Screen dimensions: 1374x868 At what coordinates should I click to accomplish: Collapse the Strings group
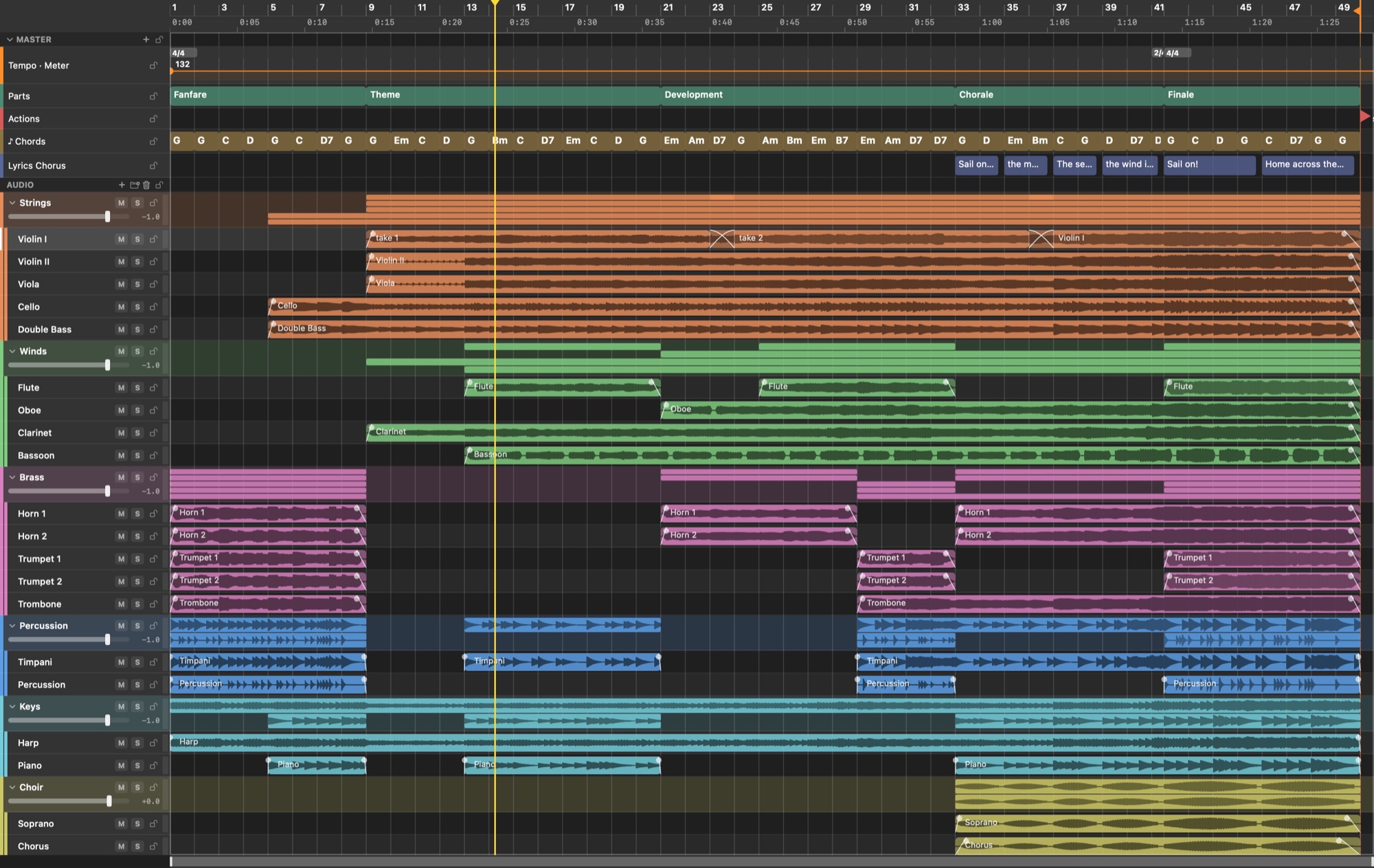coord(12,203)
